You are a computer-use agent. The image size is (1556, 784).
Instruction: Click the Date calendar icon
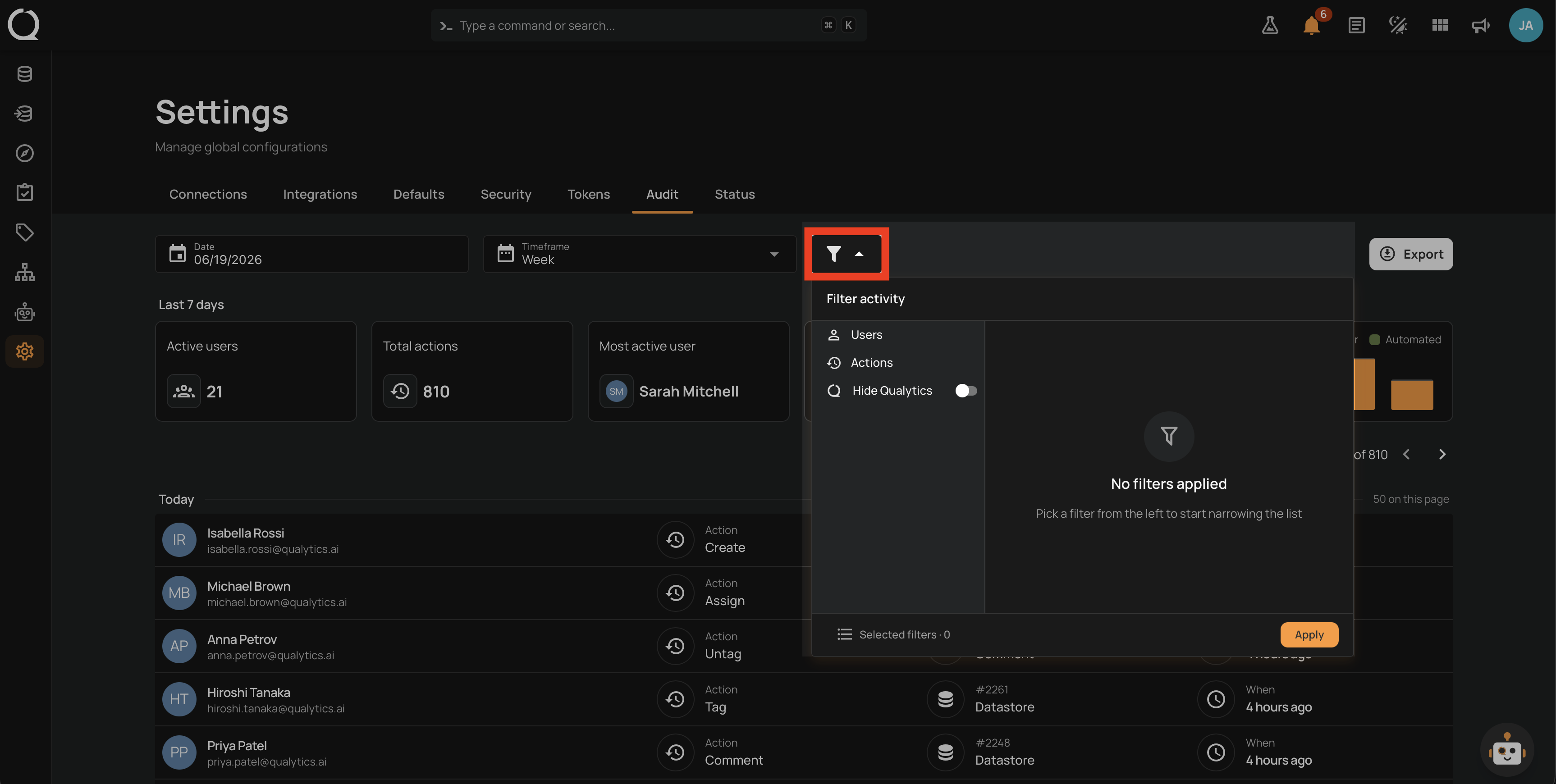pyautogui.click(x=177, y=254)
